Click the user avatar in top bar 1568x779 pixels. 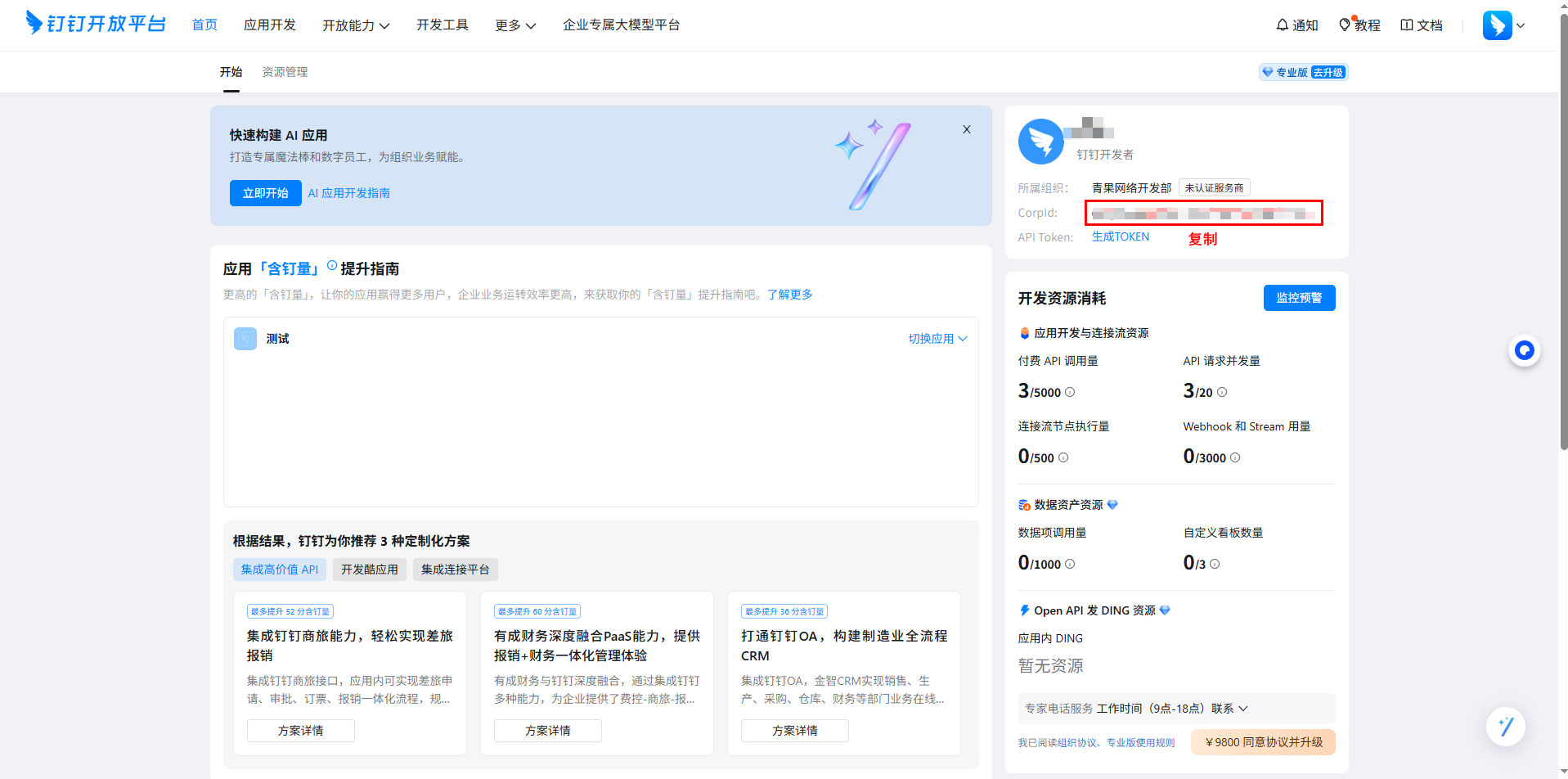point(1497,25)
